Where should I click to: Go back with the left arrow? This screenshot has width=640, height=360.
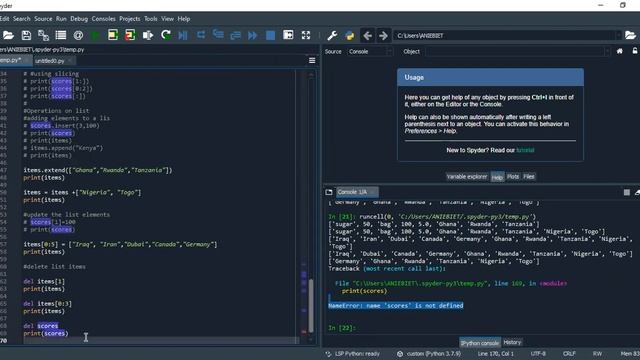(367, 36)
